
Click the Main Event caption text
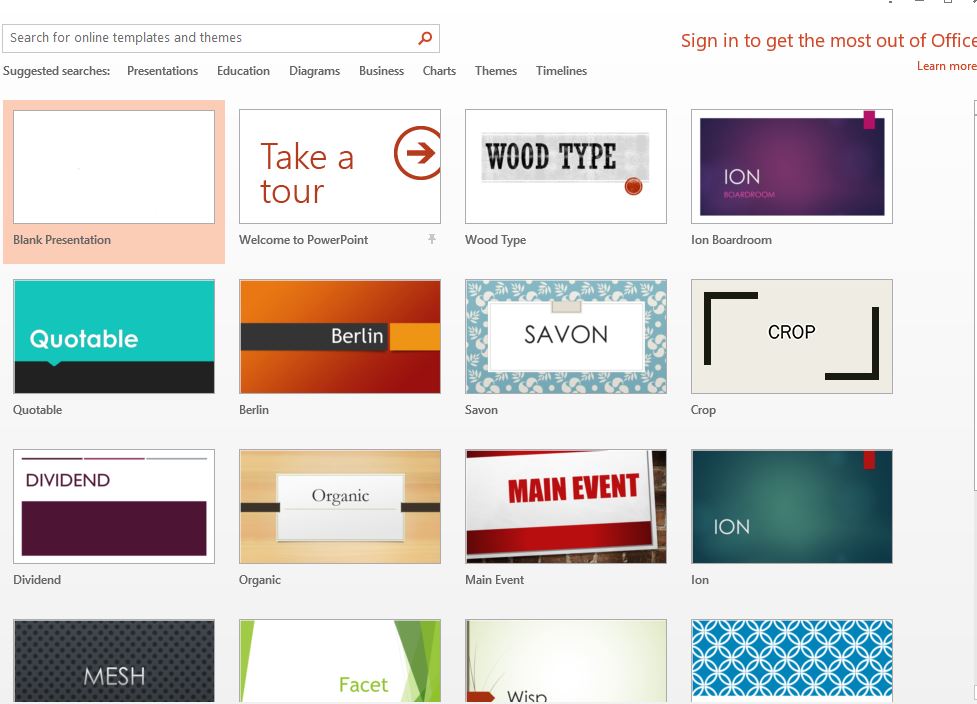coord(495,580)
